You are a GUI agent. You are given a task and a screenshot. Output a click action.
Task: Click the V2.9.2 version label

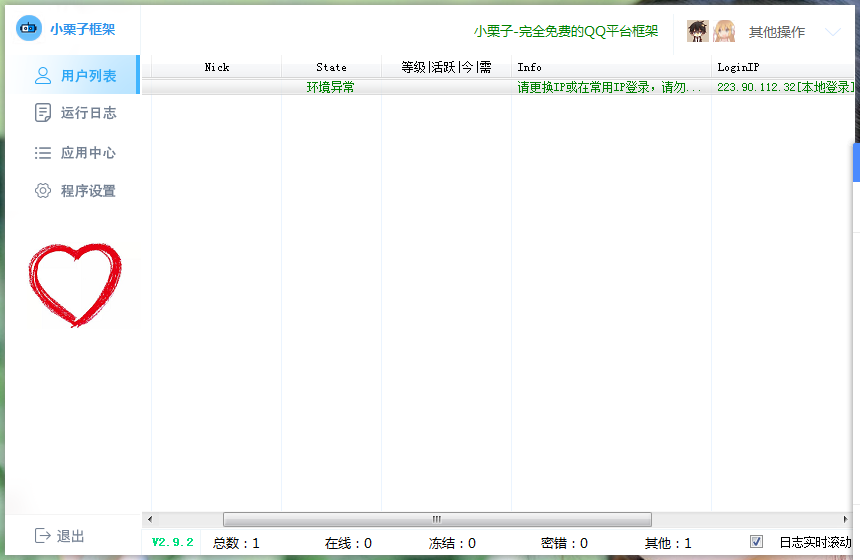point(172,542)
